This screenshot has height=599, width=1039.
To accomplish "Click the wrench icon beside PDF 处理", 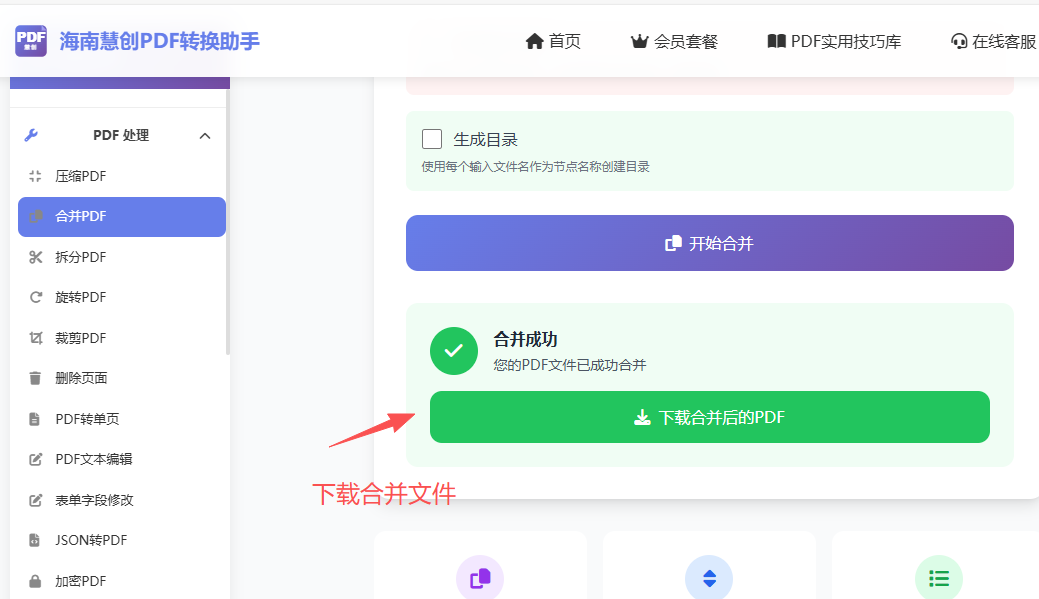I will click(x=31, y=135).
